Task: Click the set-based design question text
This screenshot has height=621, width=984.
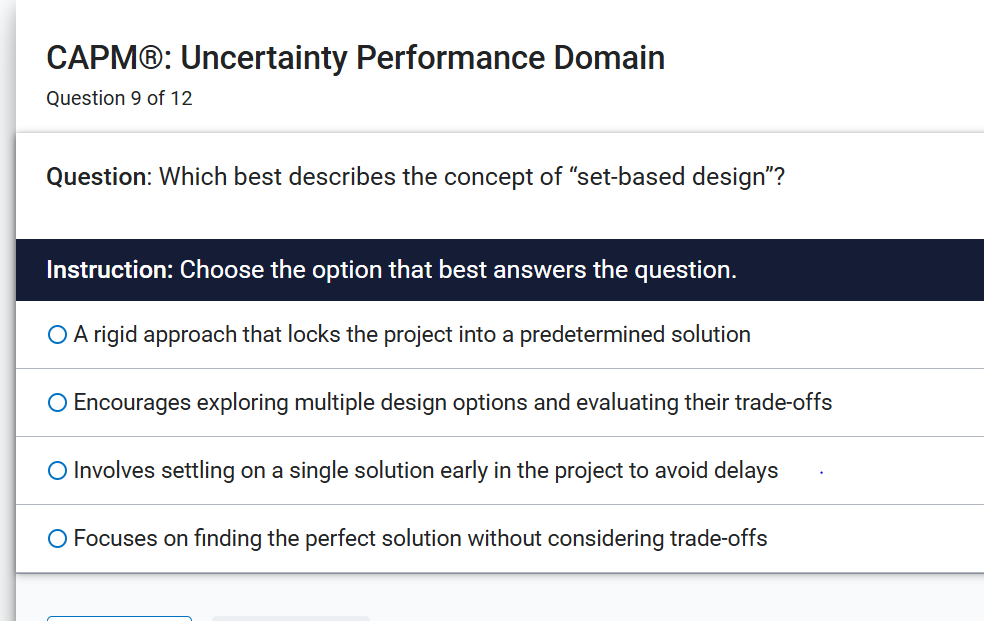Action: tap(415, 176)
